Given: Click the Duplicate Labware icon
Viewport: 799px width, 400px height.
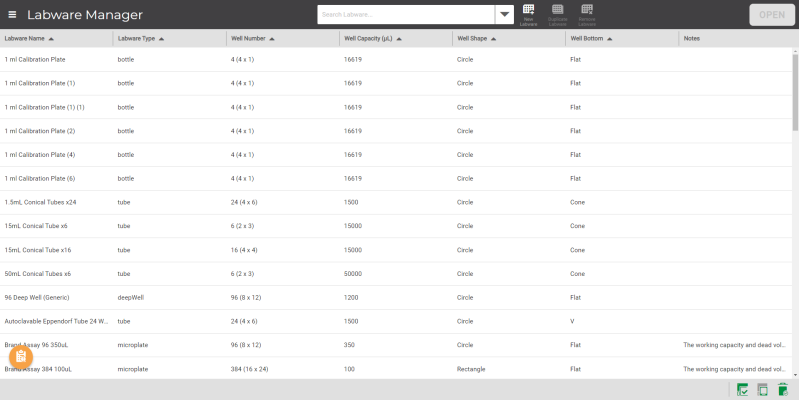Looking at the screenshot, I should (x=558, y=11).
